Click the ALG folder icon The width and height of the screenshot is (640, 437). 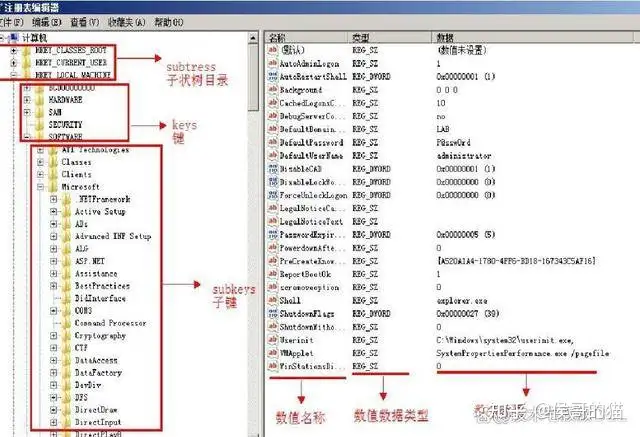(x=67, y=249)
